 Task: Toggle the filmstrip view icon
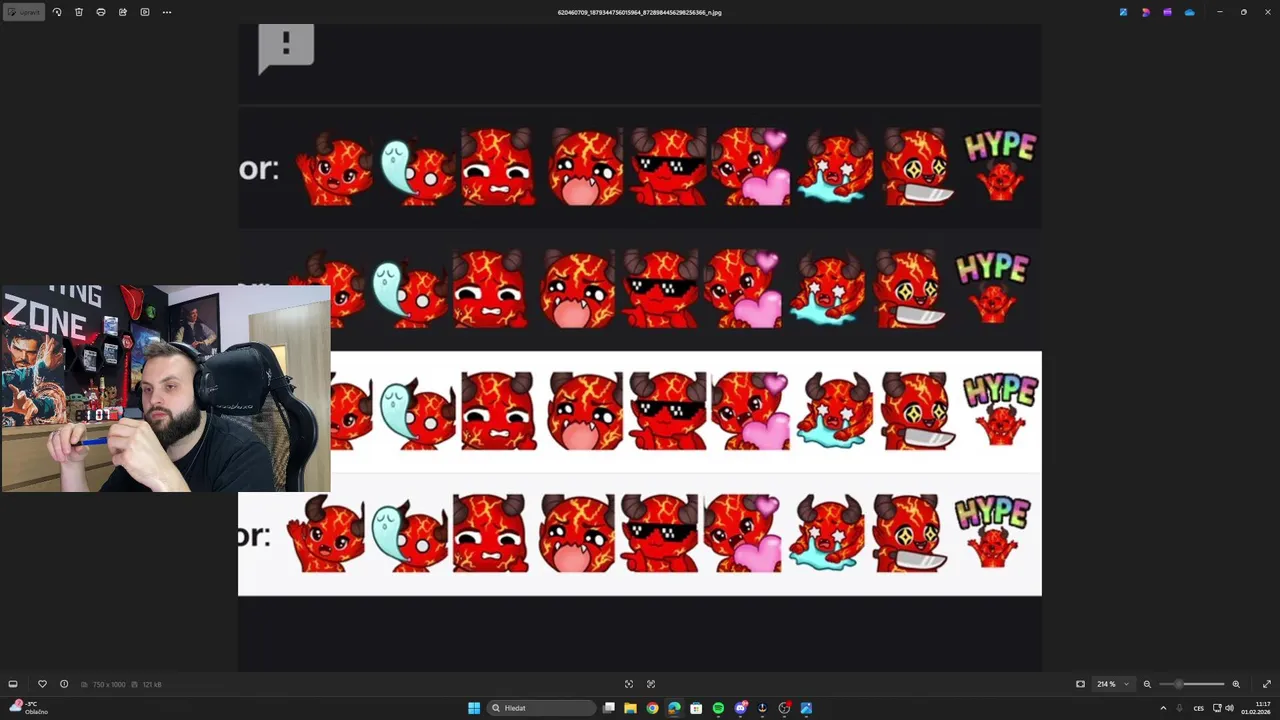click(13, 684)
